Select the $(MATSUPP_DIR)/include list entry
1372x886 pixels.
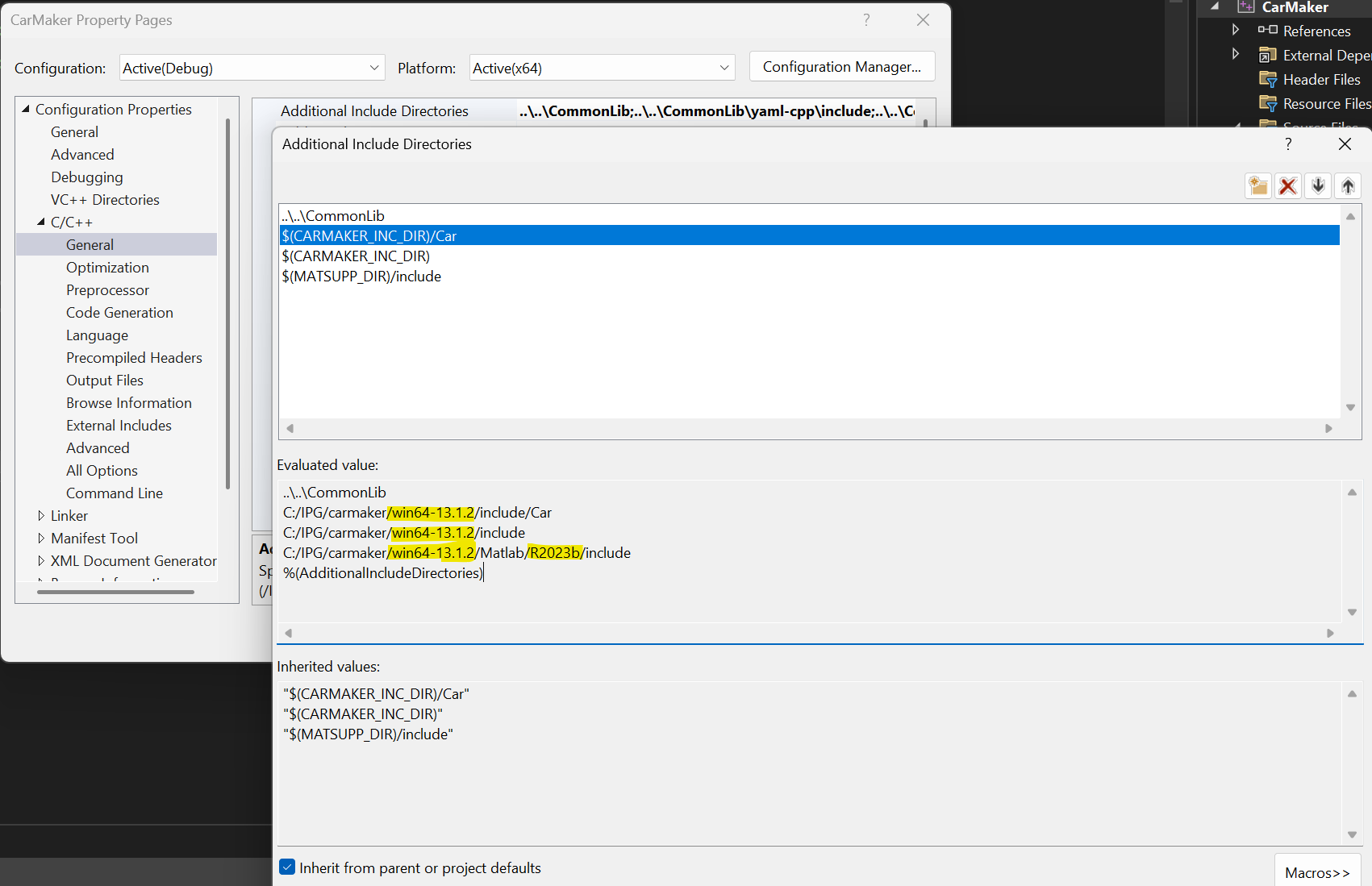[x=809, y=276]
